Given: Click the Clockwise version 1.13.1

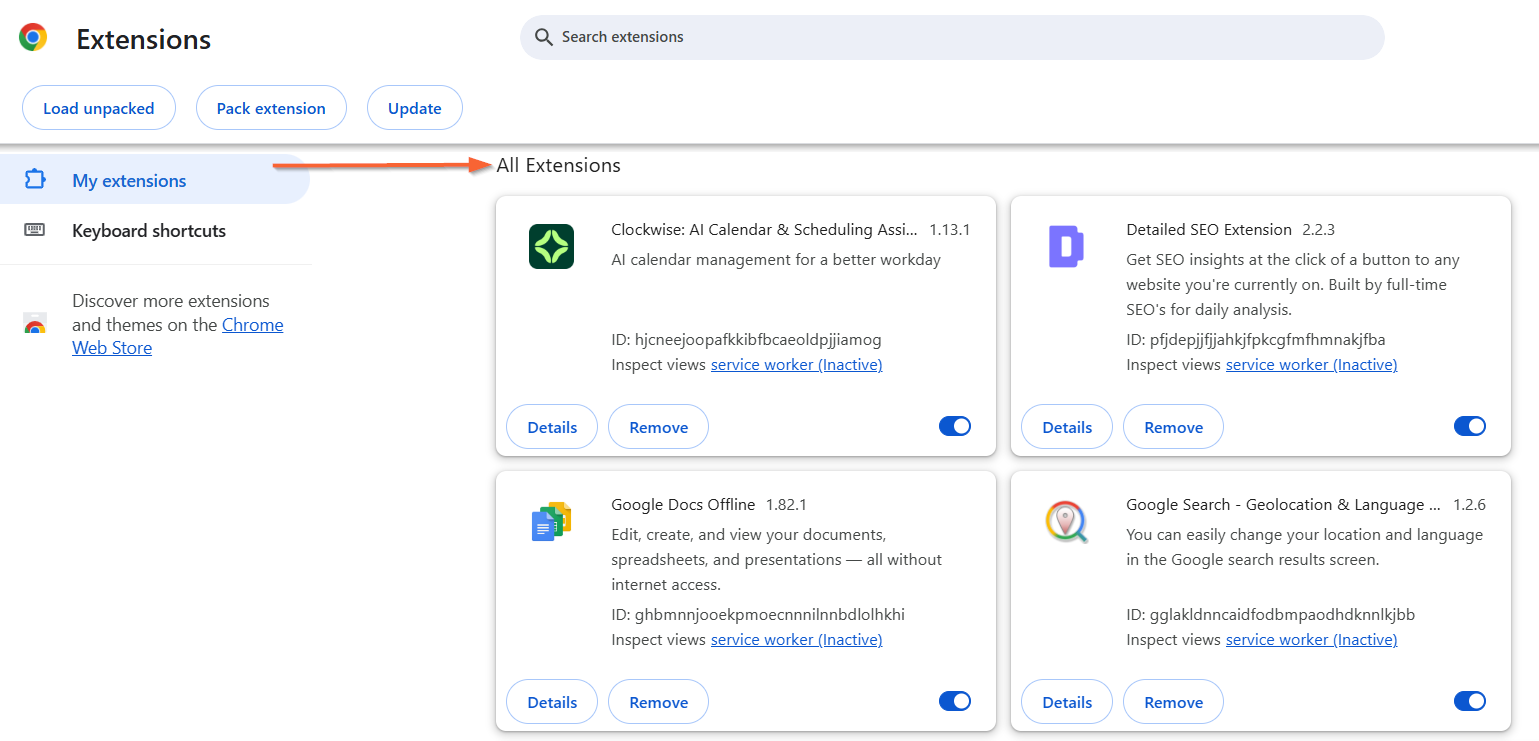Looking at the screenshot, I should coord(950,229).
